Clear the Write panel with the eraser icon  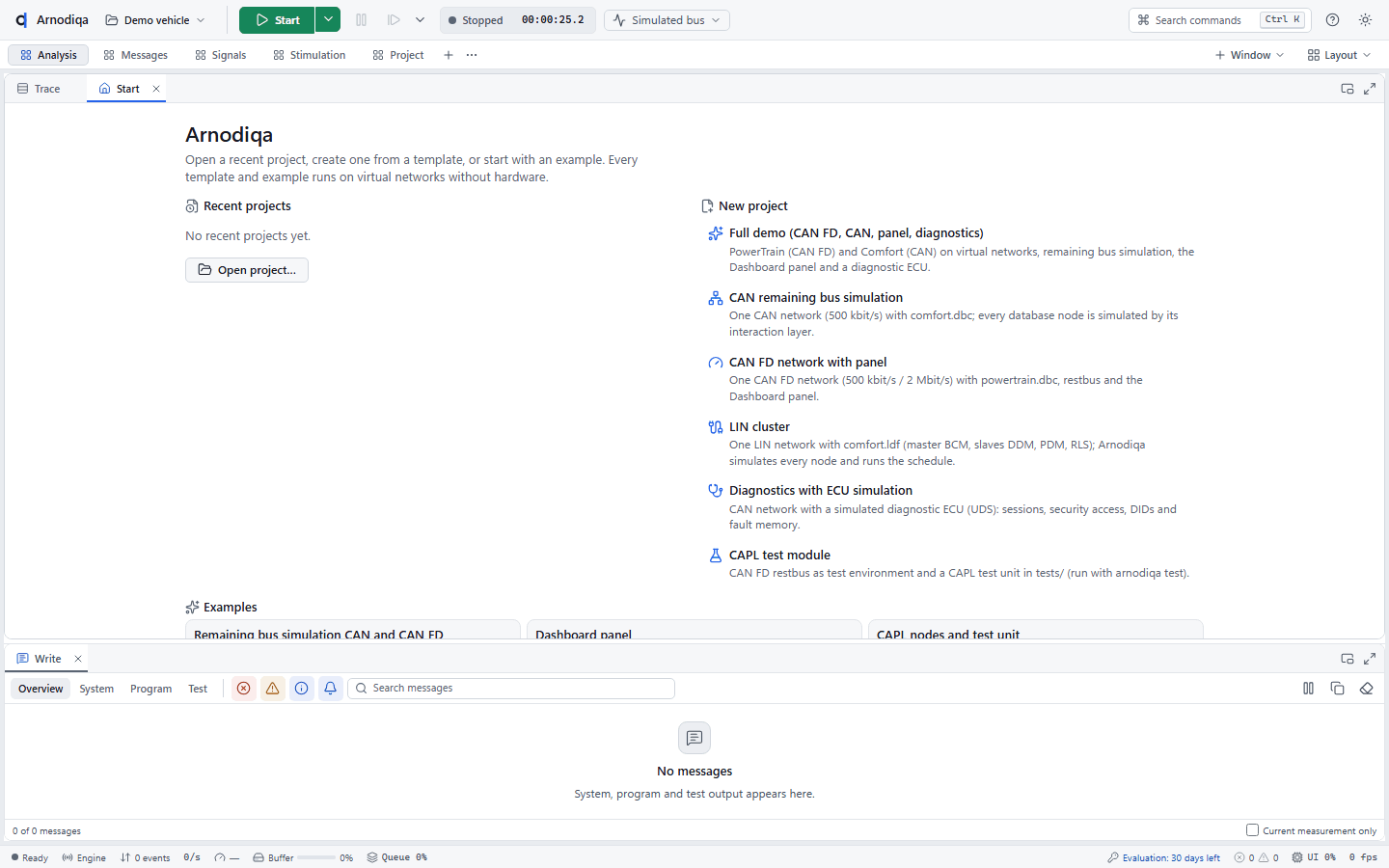(x=1367, y=689)
